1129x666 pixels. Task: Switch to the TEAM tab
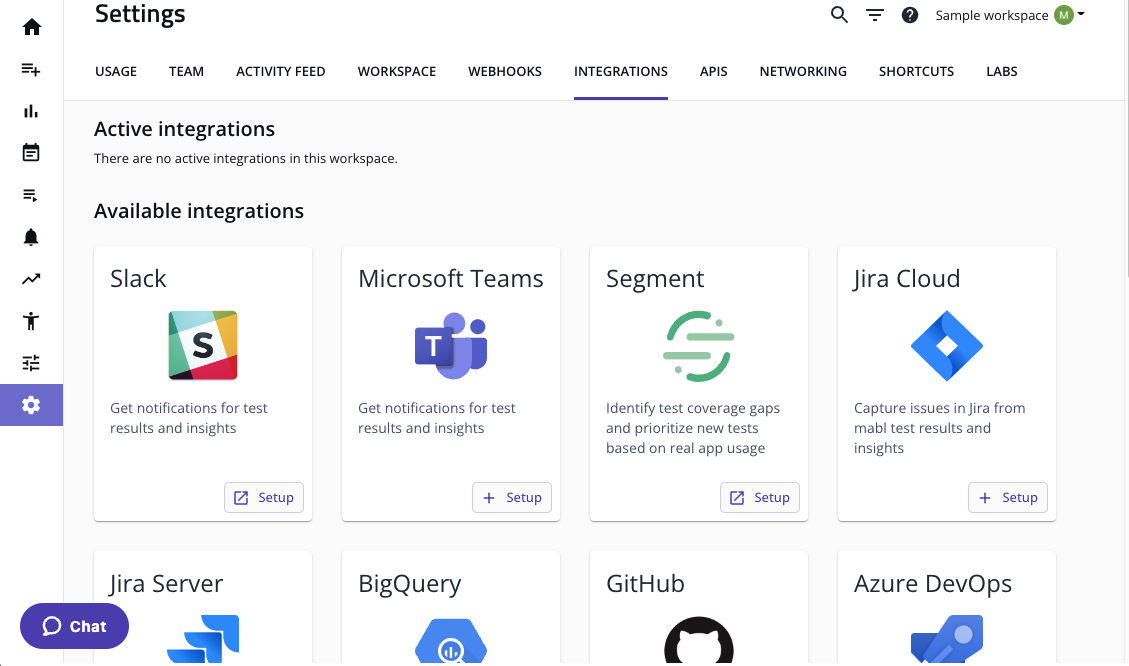pyautogui.click(x=186, y=71)
